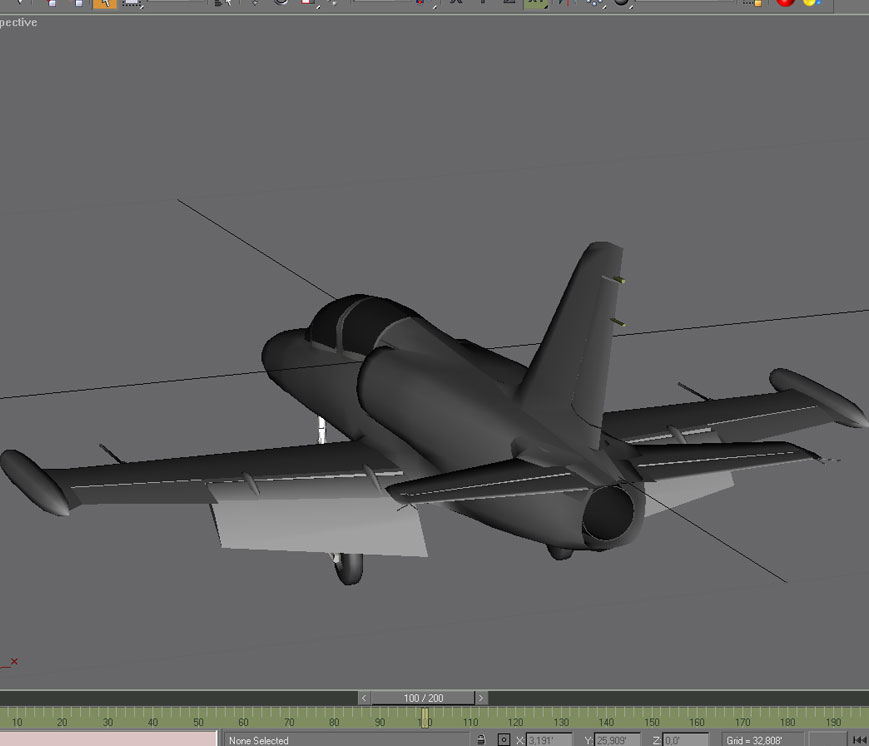869x746 pixels.
Task: Open the rectangular selection region flyout
Action: tap(132, 3)
